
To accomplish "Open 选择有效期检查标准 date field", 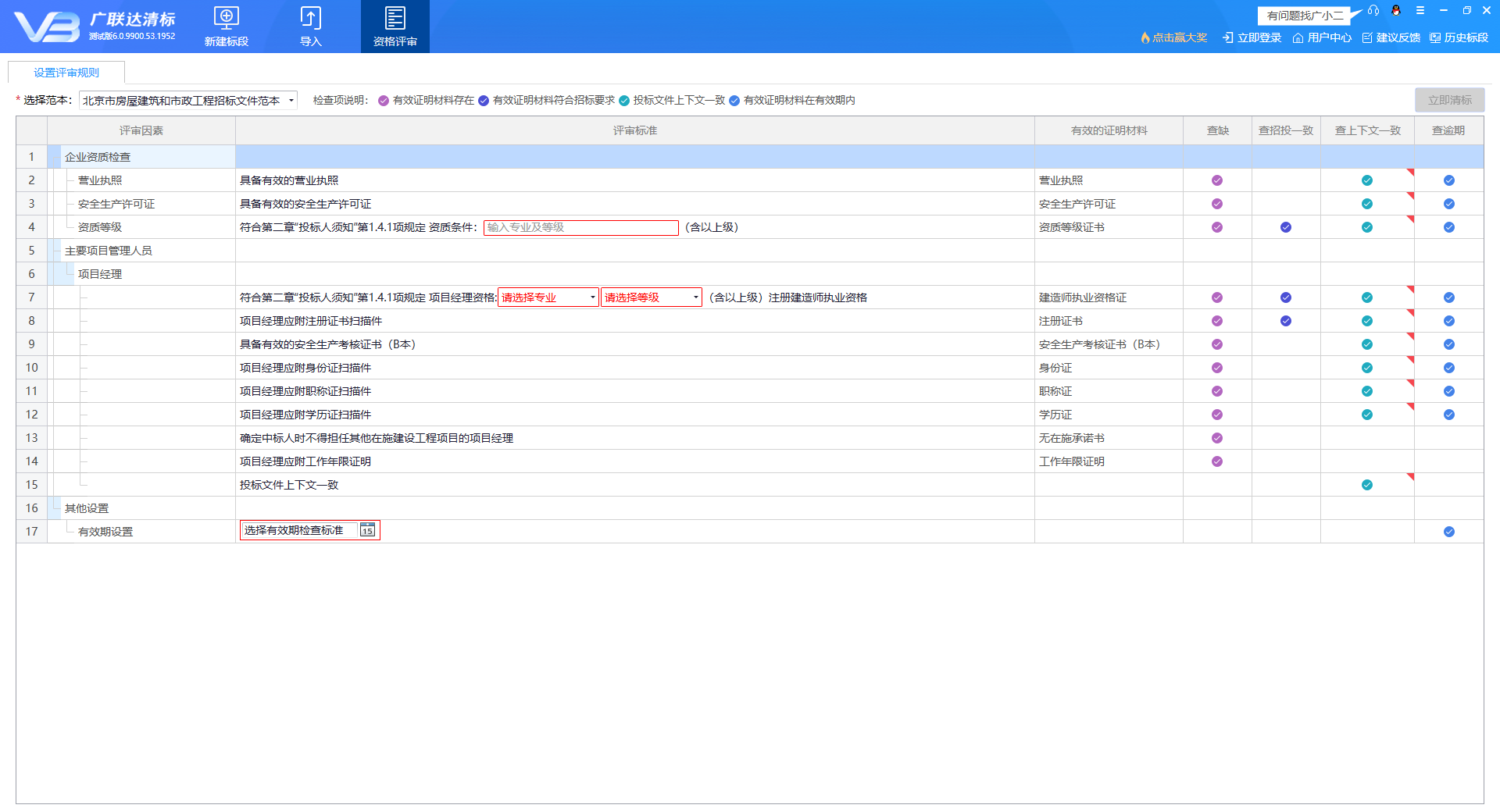I will click(x=310, y=531).
